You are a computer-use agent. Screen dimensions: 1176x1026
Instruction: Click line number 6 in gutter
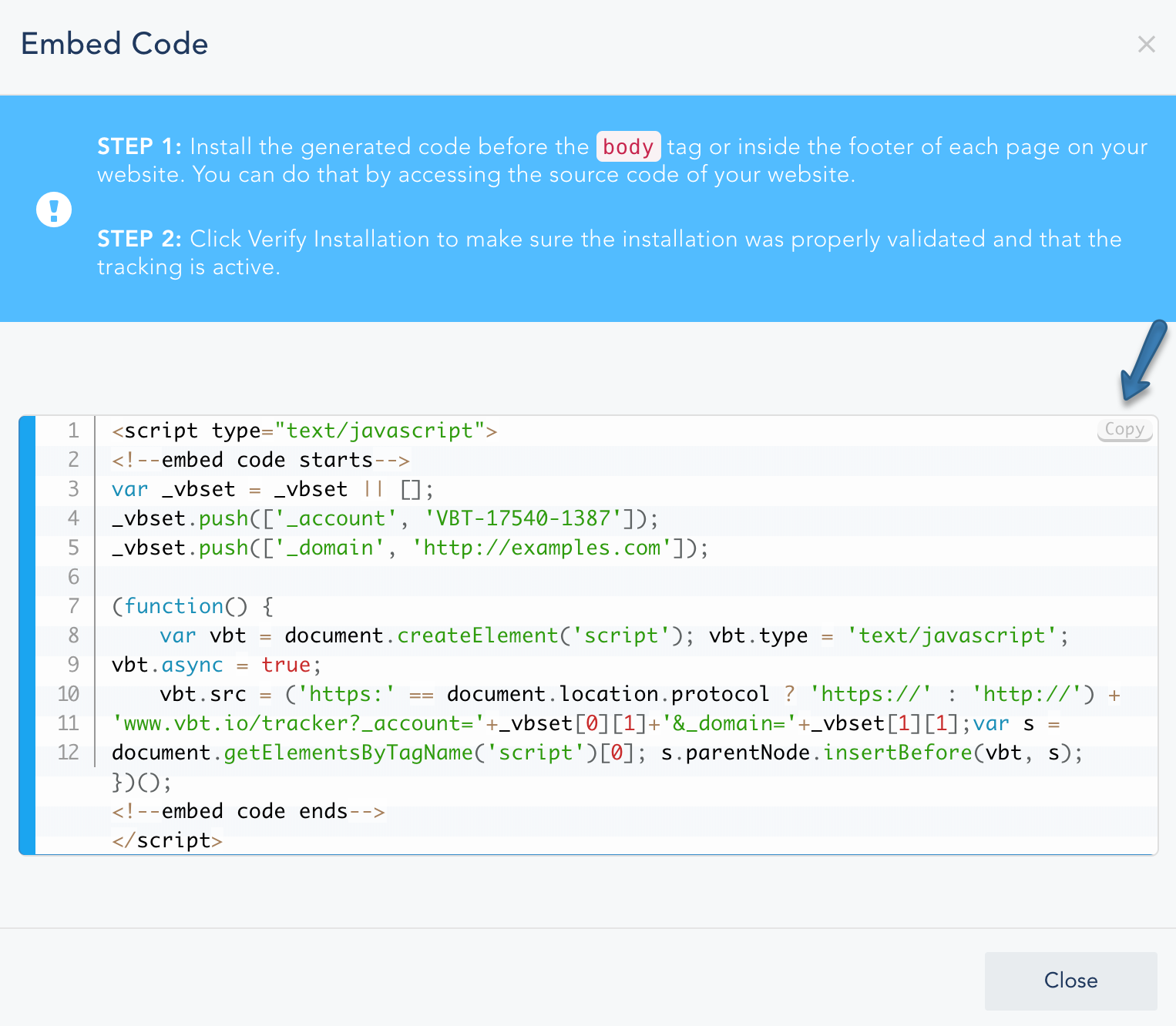click(73, 577)
